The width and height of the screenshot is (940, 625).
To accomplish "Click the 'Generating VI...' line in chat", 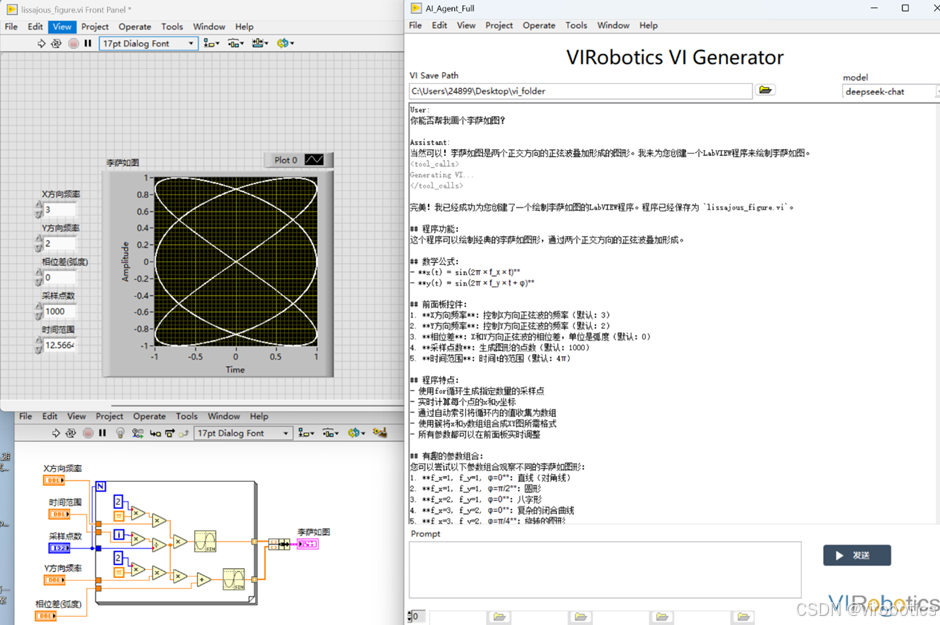I will tap(442, 175).
